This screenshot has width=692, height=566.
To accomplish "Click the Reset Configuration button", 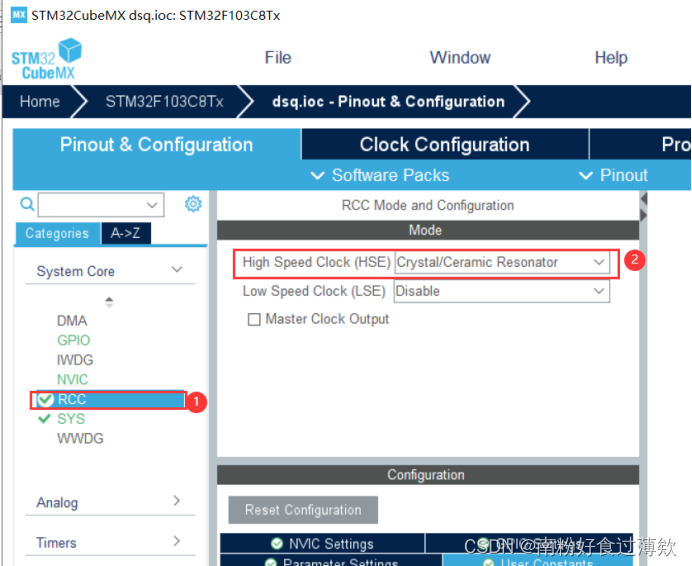I will tap(303, 510).
